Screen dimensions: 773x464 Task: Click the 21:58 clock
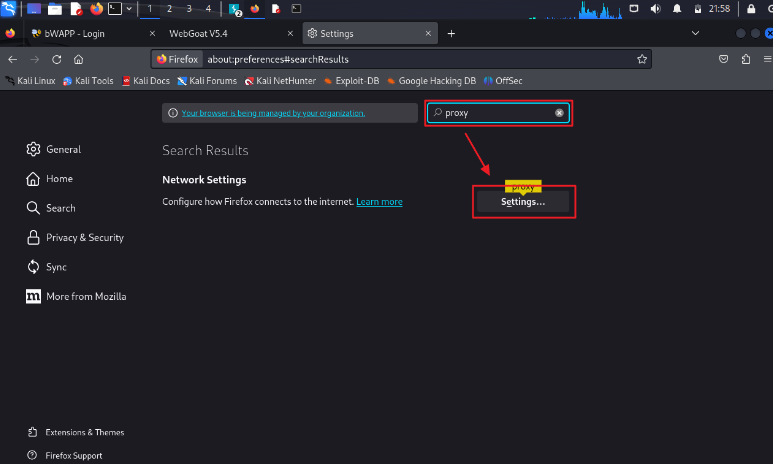(x=719, y=9)
